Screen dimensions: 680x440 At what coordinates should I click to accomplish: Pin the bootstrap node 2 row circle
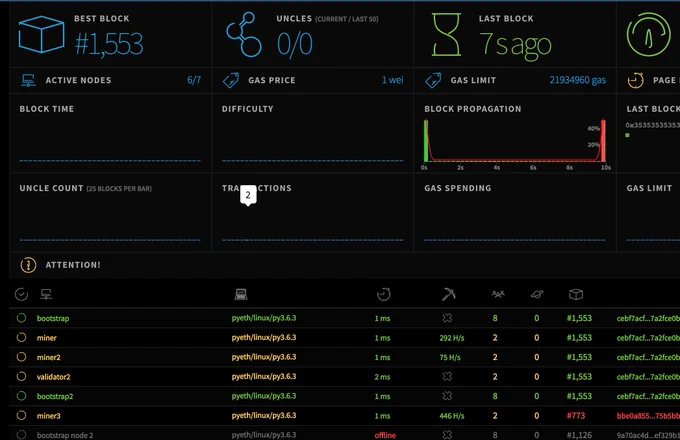coord(21,434)
